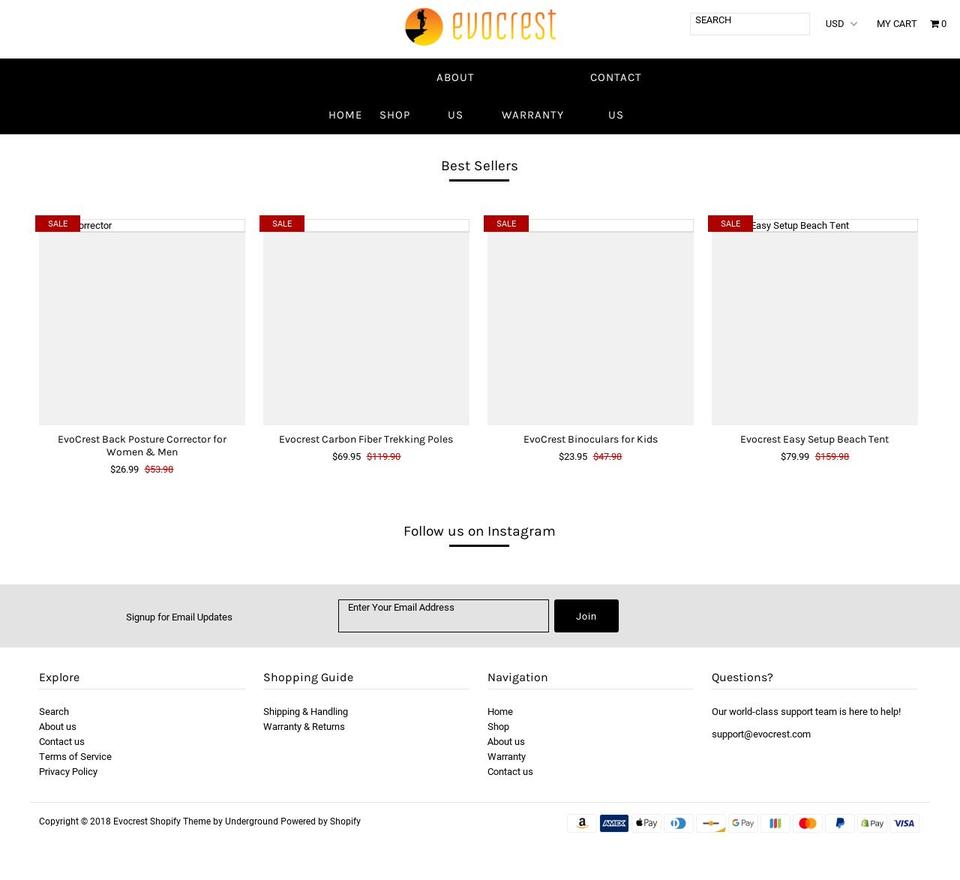Select the Apple Pay payment icon

(647, 823)
